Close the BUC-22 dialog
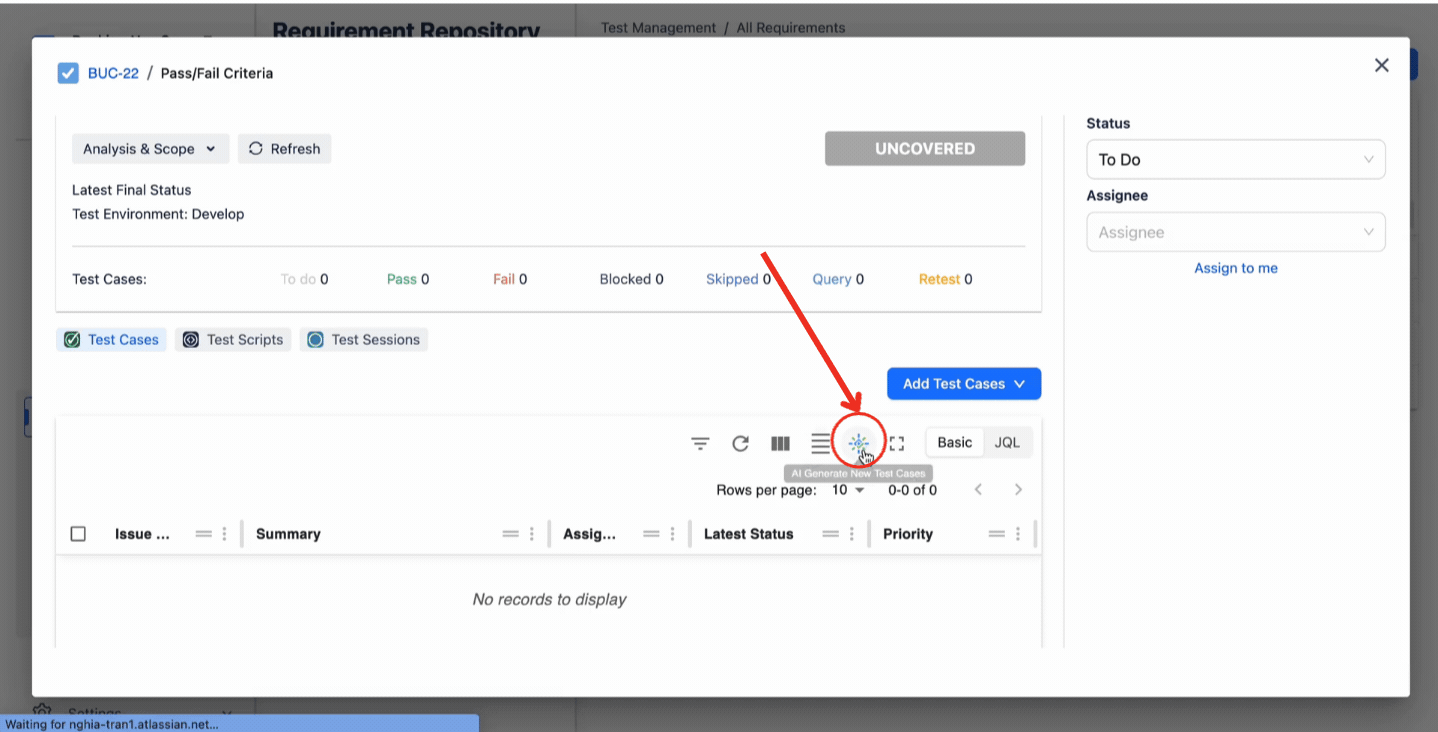 click(1381, 65)
